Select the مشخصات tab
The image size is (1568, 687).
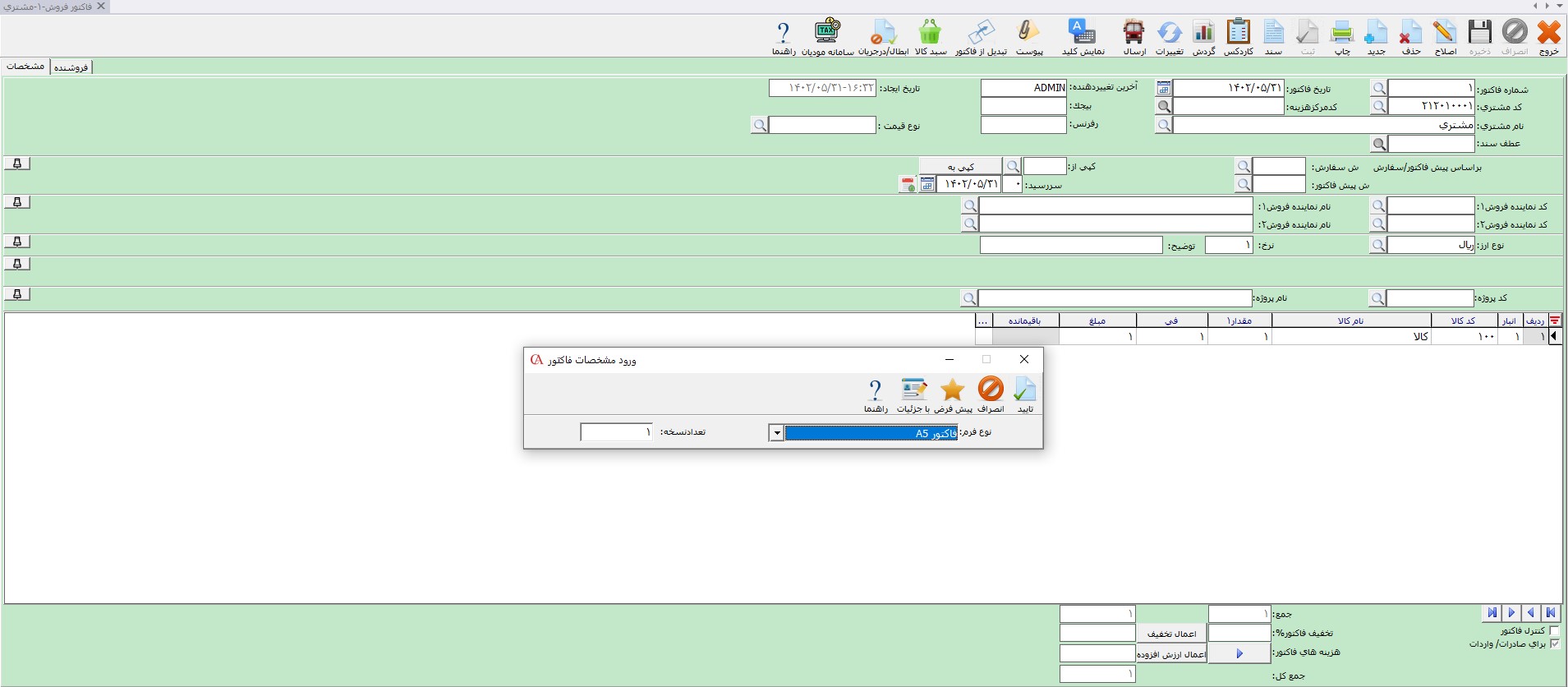click(25, 67)
